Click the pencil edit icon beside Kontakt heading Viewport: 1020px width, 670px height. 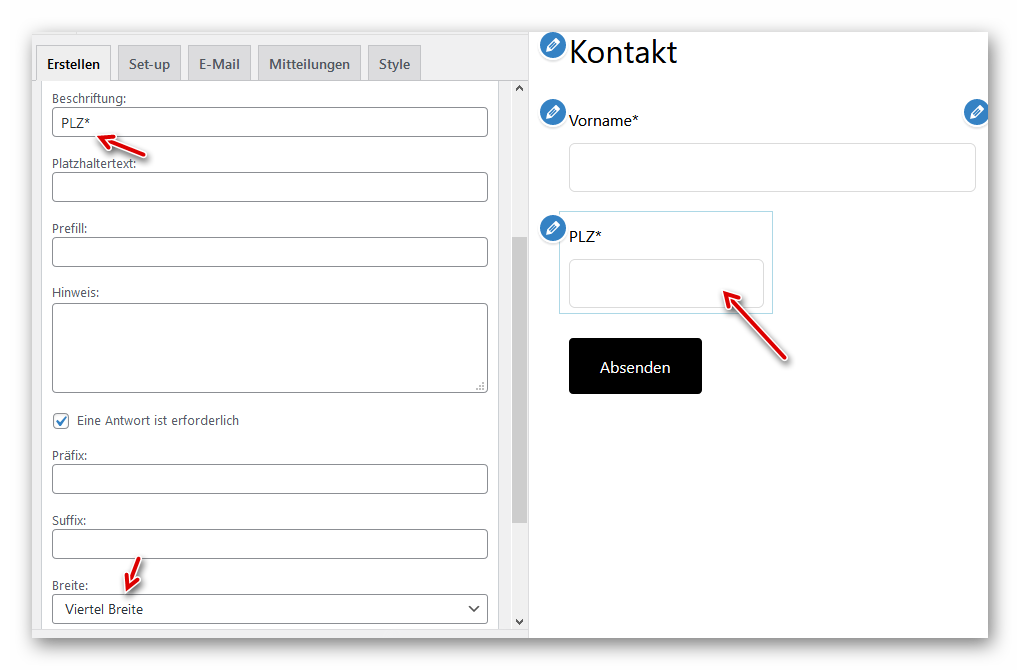(x=552, y=45)
